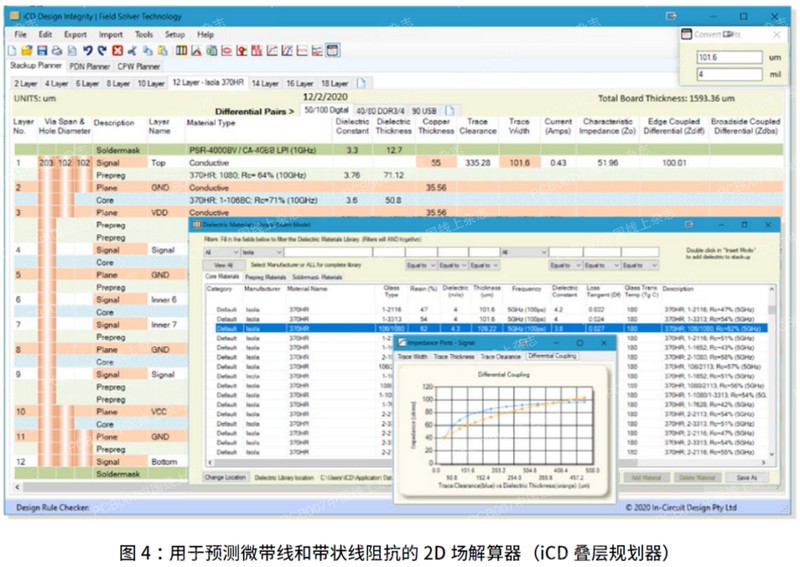Viewport: 800px width, 567px height.
Task: Click the Top layer trace width cell 101.6
Action: 519,163
